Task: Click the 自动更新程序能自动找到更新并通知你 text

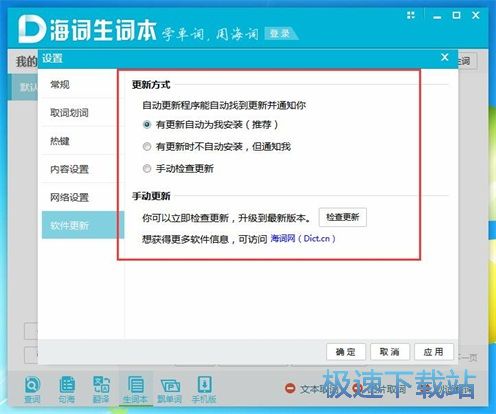Action: pyautogui.click(x=224, y=106)
